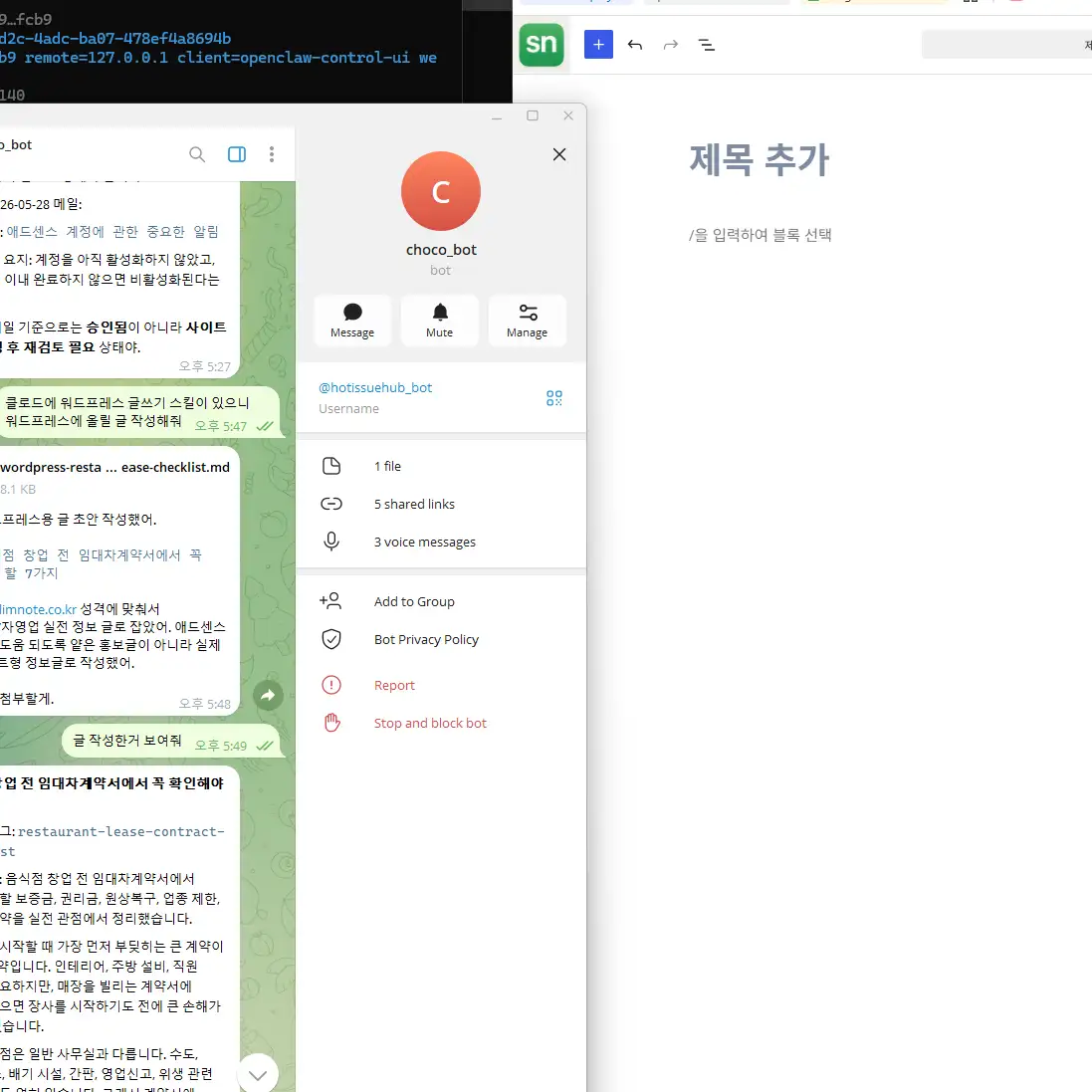The width and height of the screenshot is (1092, 1092).
Task: Click the block placeholder /을 입력하여 블록 선택
Action: (x=760, y=235)
